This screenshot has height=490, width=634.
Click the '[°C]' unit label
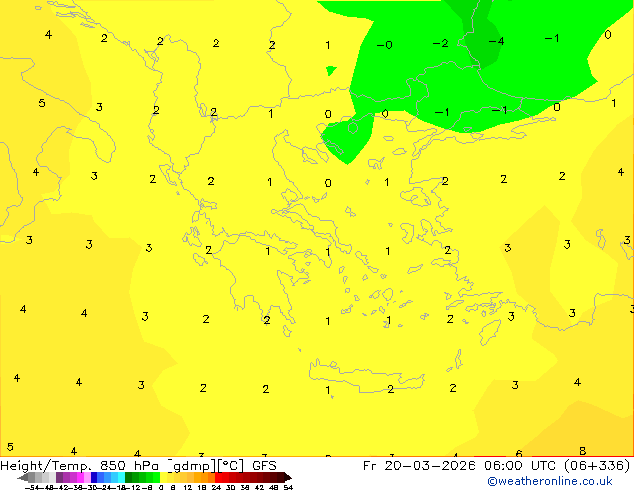[231, 466]
